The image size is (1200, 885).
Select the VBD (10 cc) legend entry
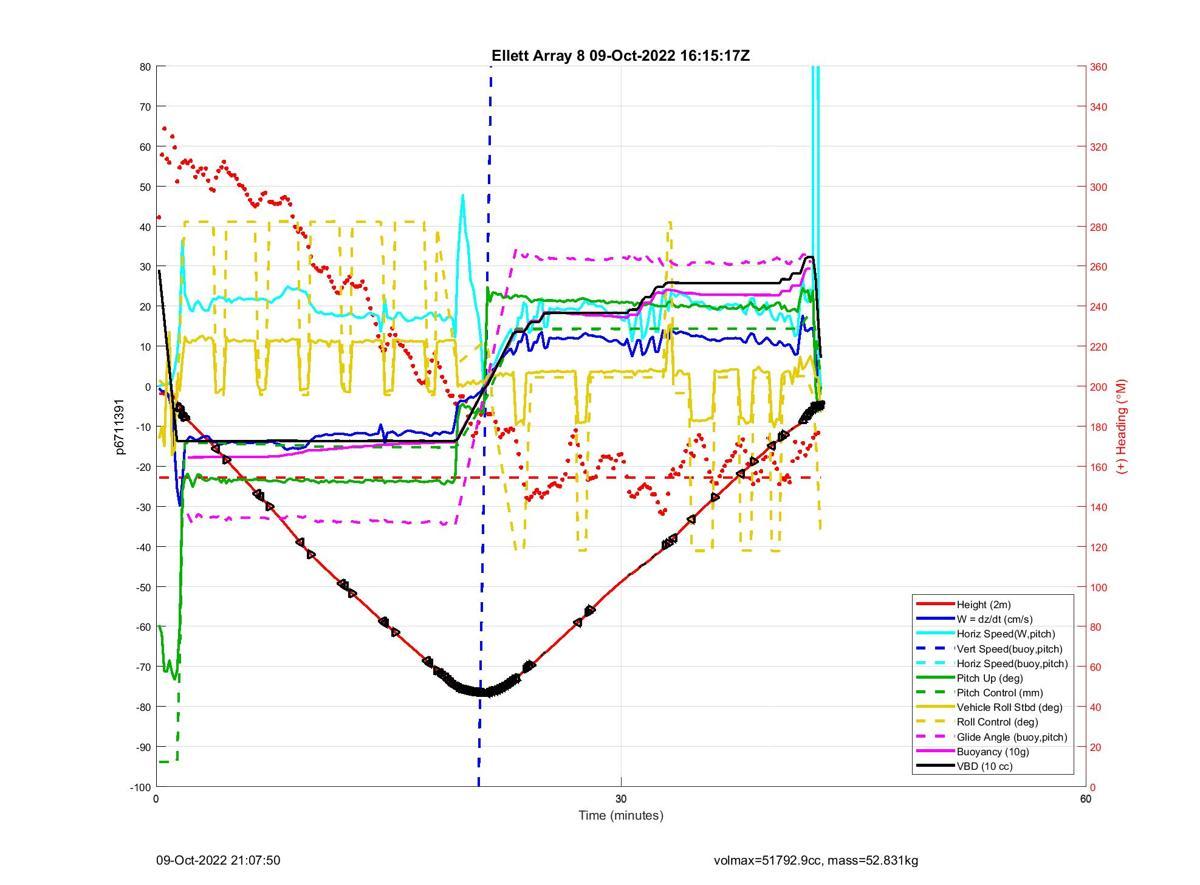(991, 767)
